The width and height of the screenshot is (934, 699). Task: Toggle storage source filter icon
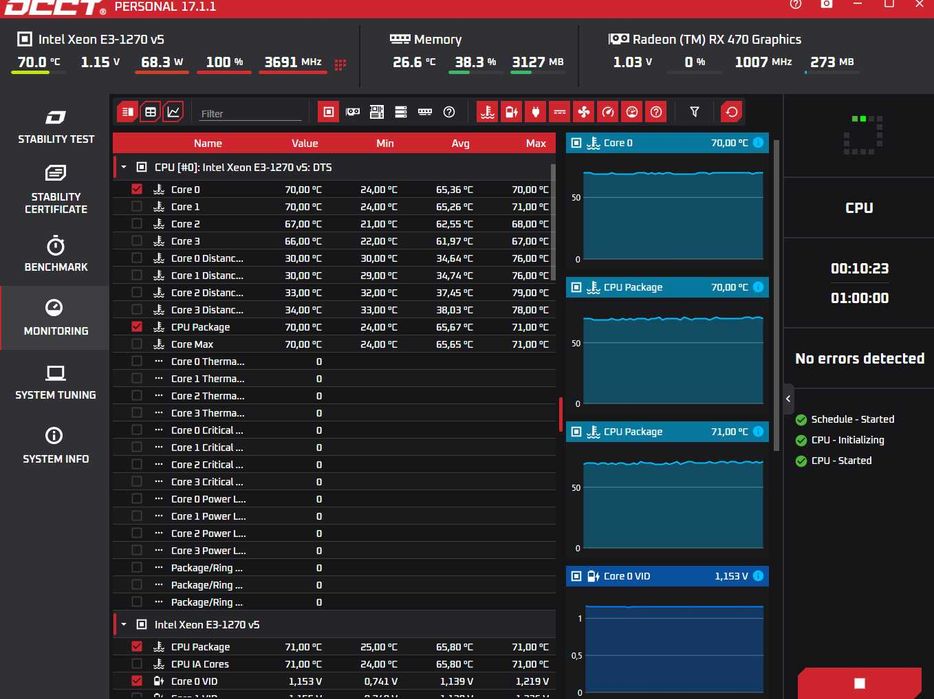(401, 112)
